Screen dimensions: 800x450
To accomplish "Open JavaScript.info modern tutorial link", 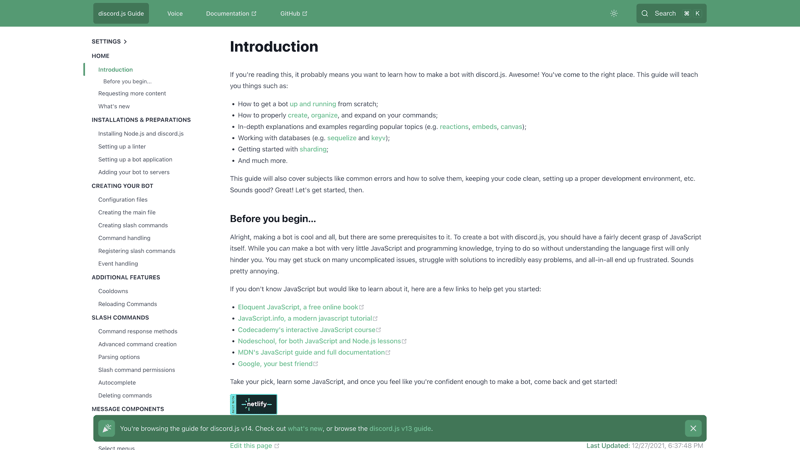I will point(305,318).
